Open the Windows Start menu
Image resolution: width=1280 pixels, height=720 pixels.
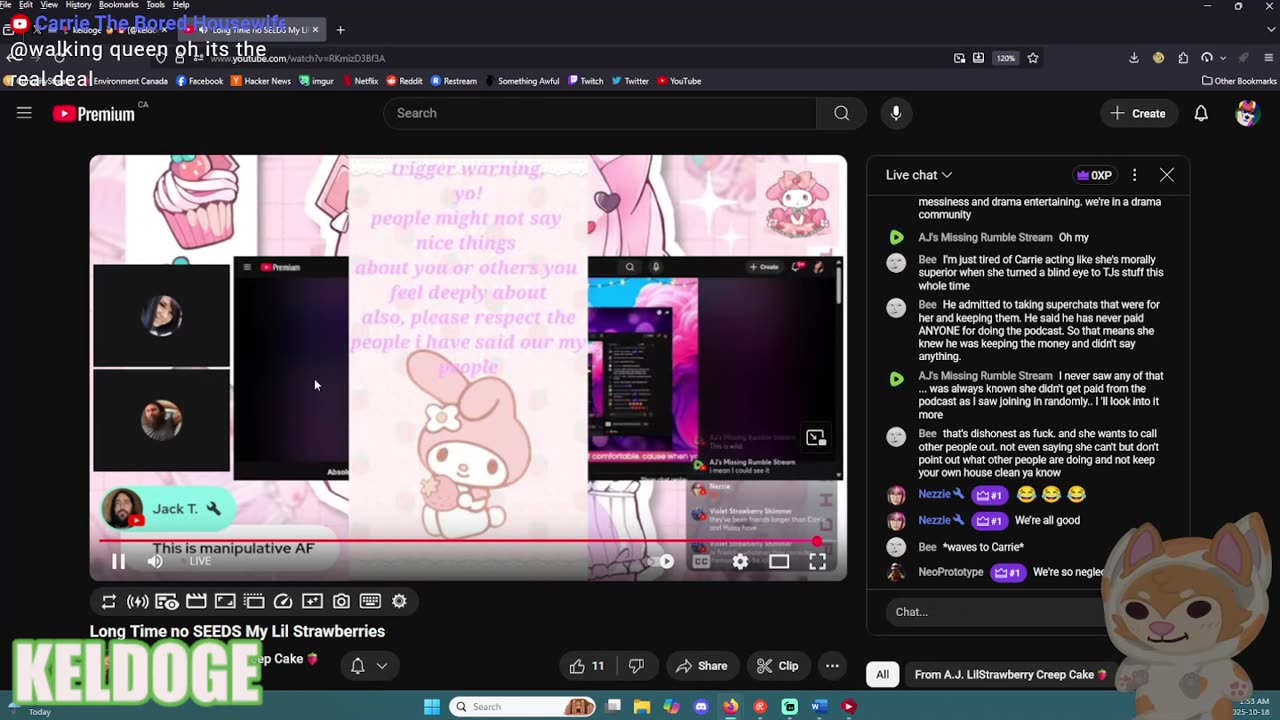[x=432, y=707]
